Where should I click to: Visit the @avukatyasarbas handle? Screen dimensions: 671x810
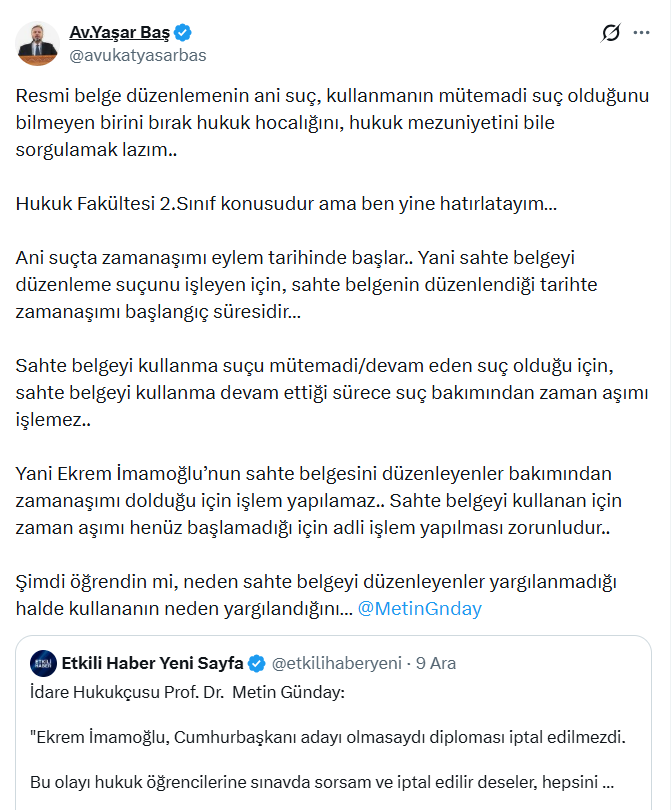137,55
